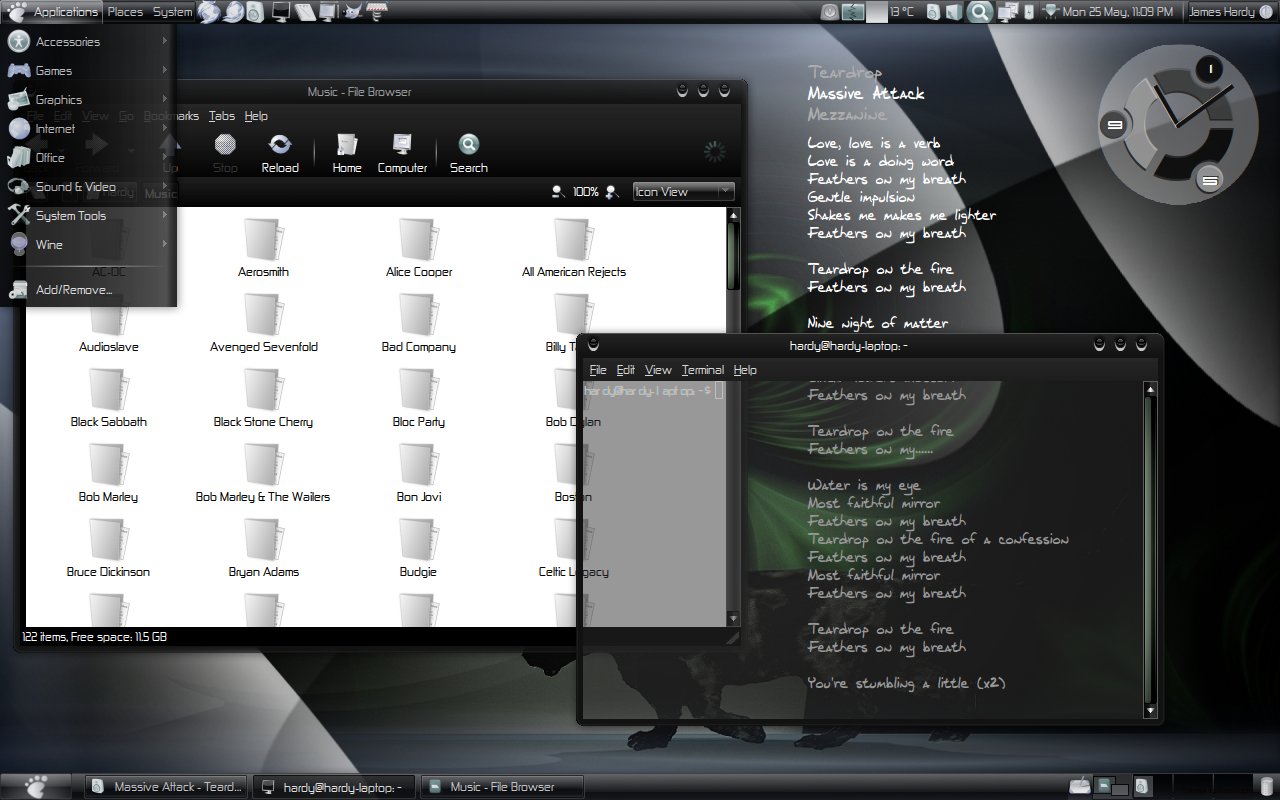Open the System menu in top panel
This screenshot has height=800, width=1280.
pyautogui.click(x=172, y=12)
